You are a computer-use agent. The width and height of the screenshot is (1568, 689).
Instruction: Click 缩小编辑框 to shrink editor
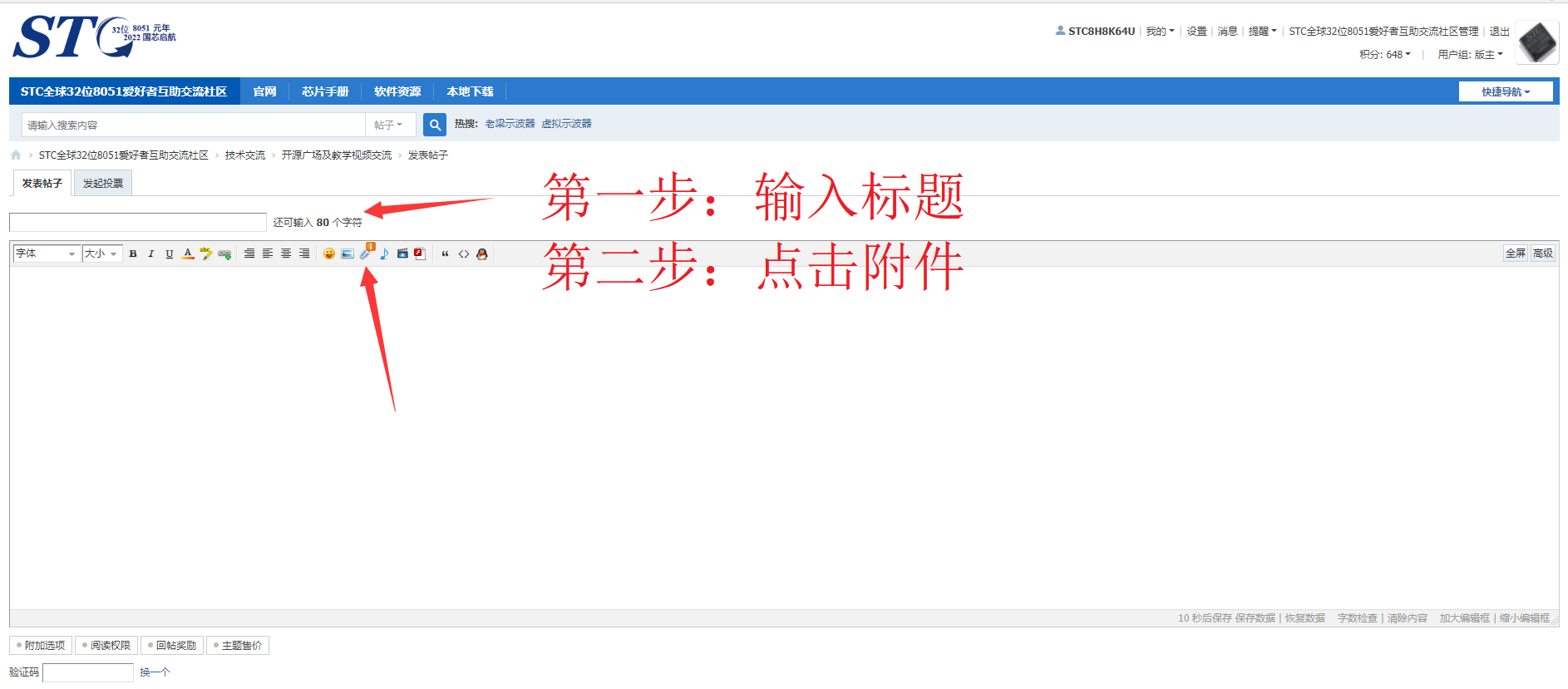1525,618
